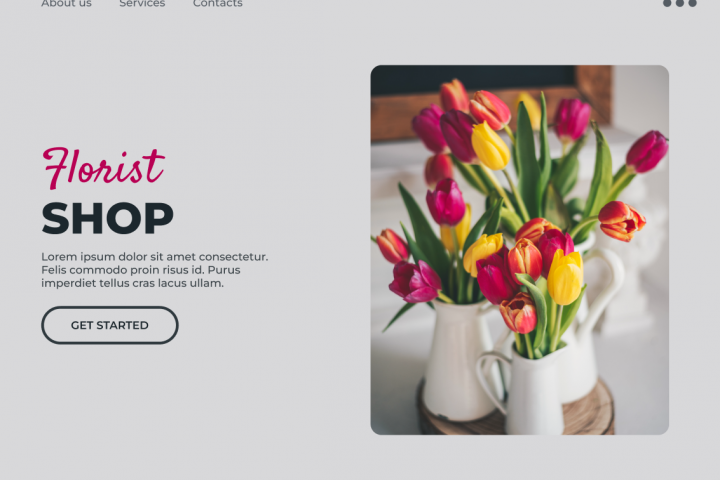Click the rightmost dot of the menu

coord(692,3)
